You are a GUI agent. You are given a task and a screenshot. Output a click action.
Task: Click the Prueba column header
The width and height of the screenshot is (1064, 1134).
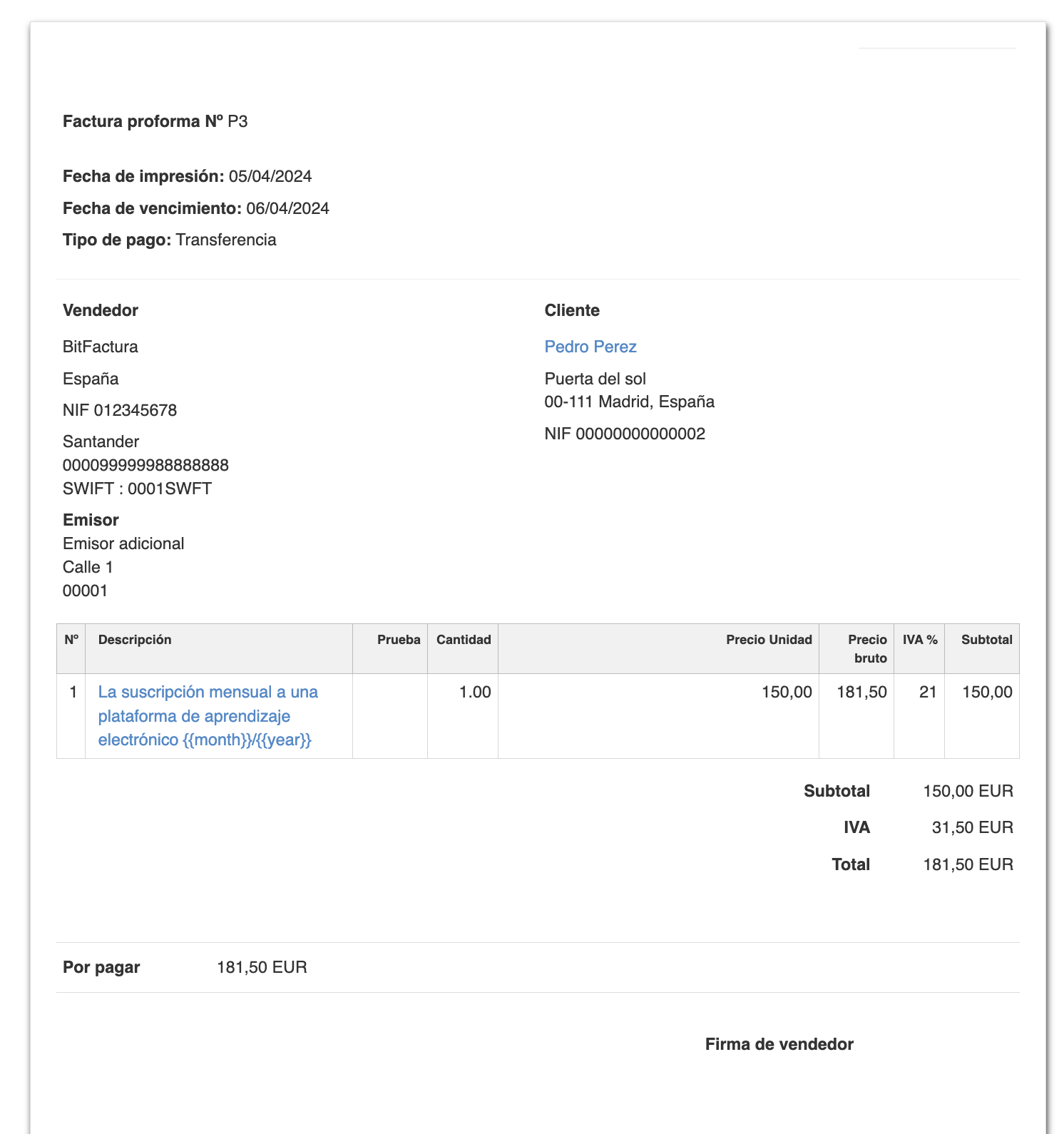[x=399, y=640]
